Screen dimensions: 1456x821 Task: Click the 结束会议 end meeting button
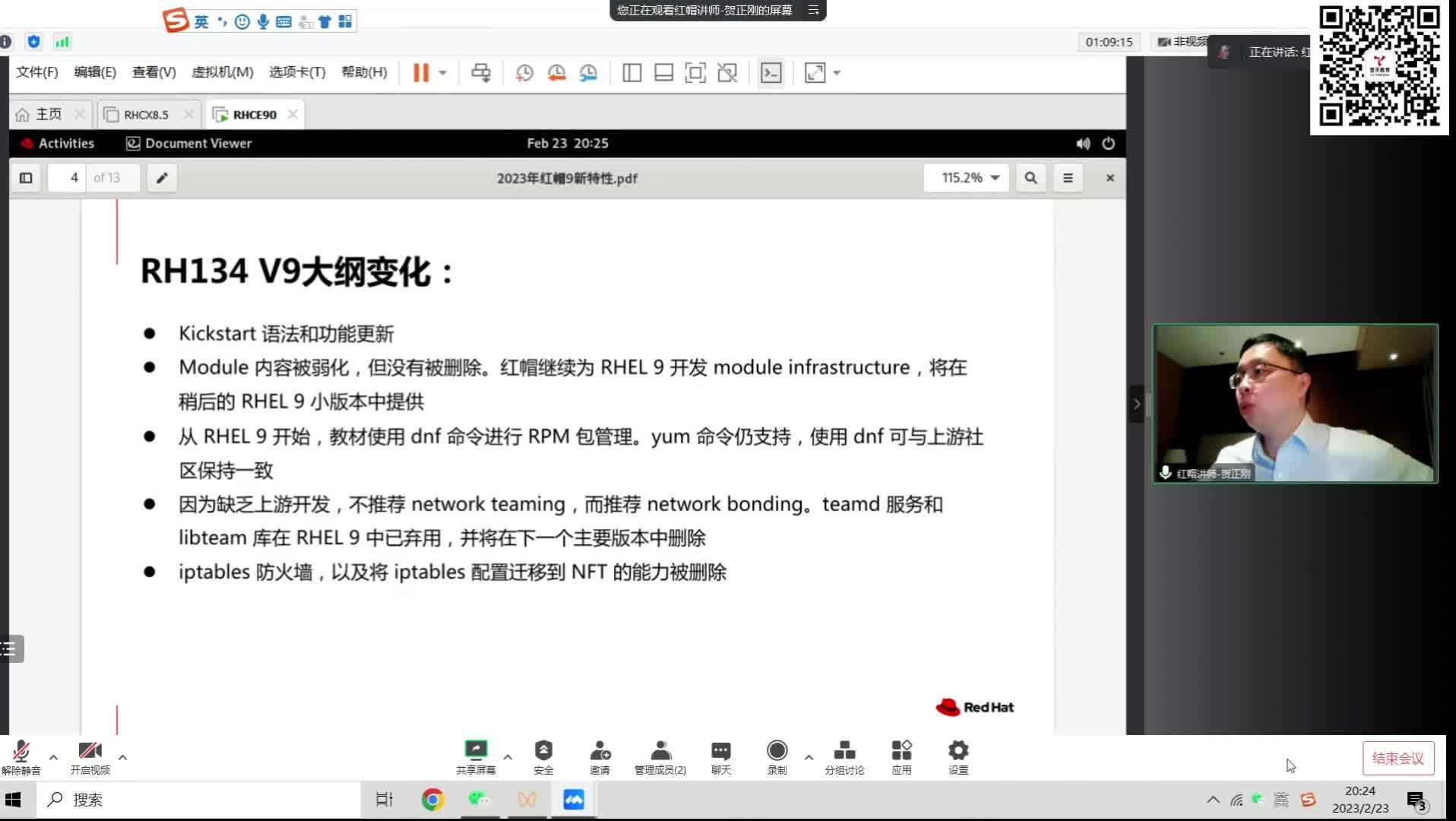(x=1397, y=757)
